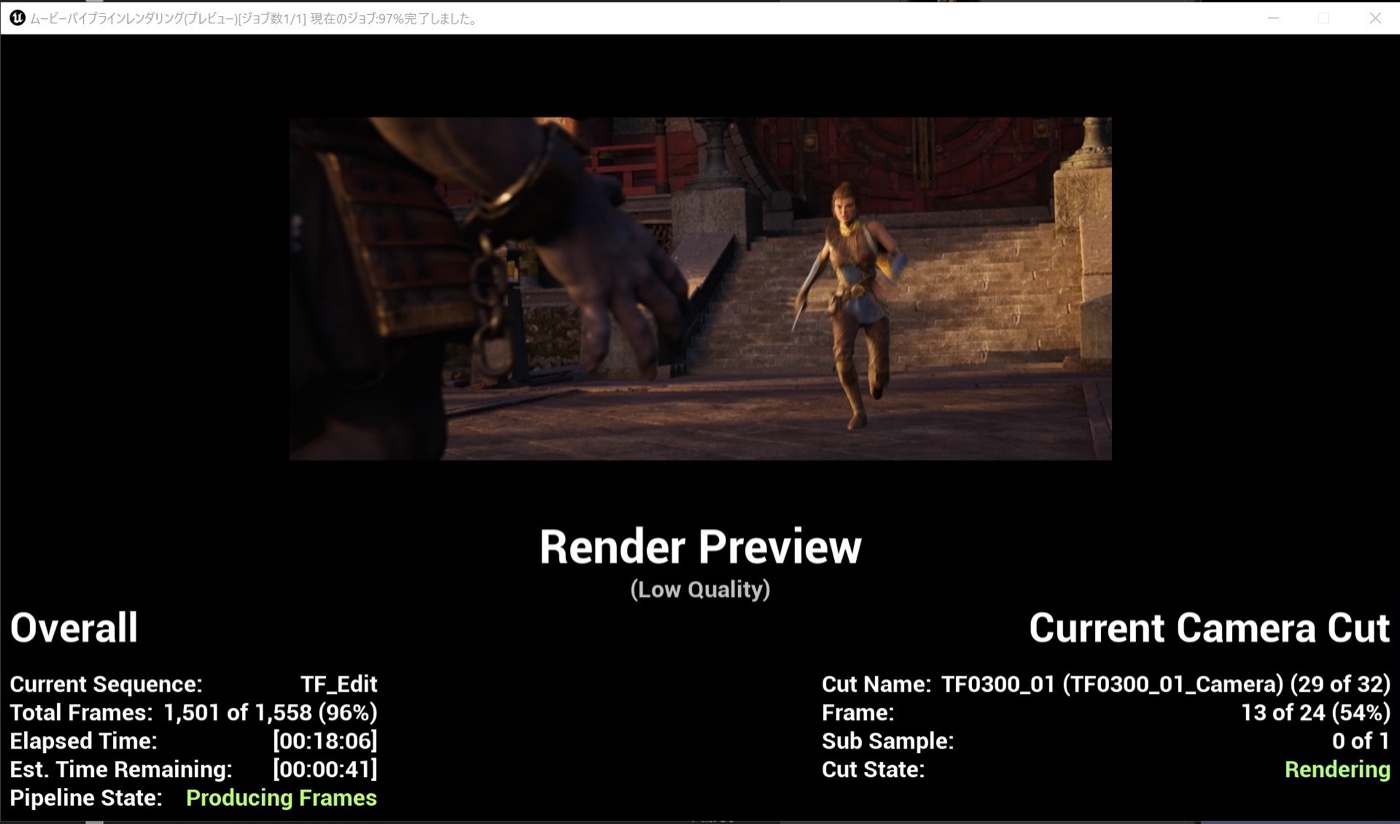Click the Current Sequence: label

(106, 685)
